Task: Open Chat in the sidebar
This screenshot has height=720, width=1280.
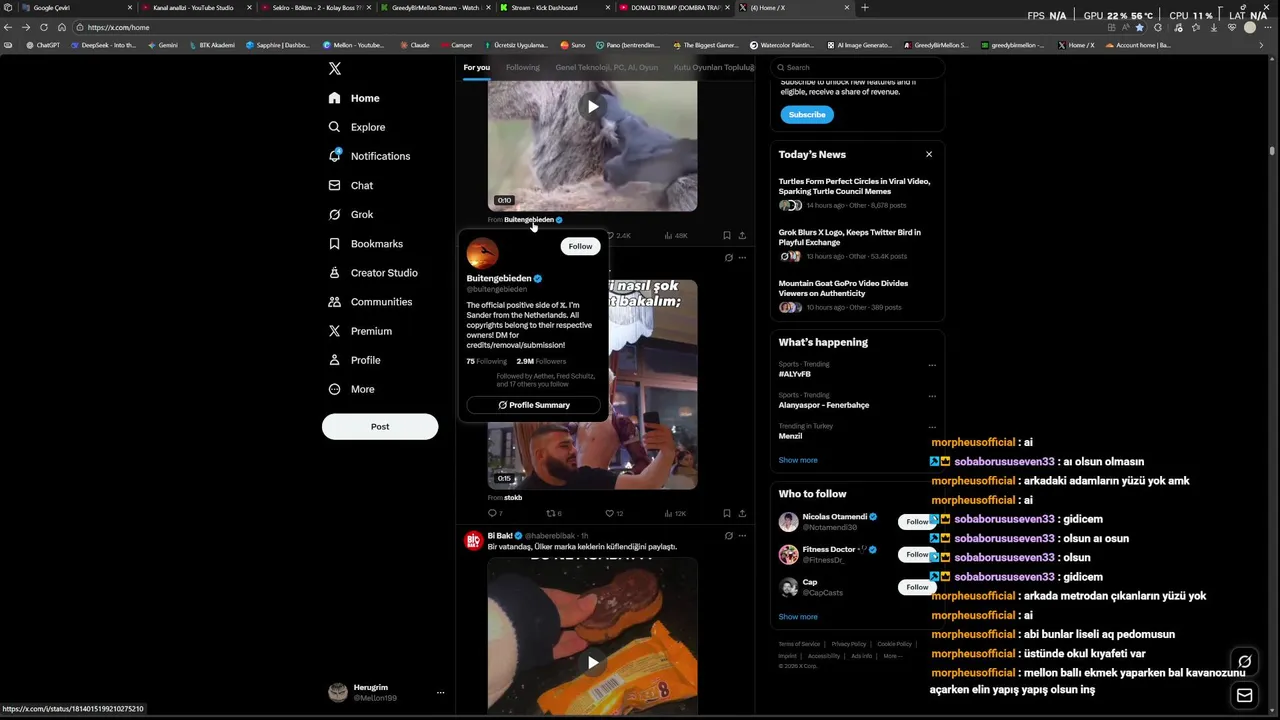Action: click(x=351, y=185)
